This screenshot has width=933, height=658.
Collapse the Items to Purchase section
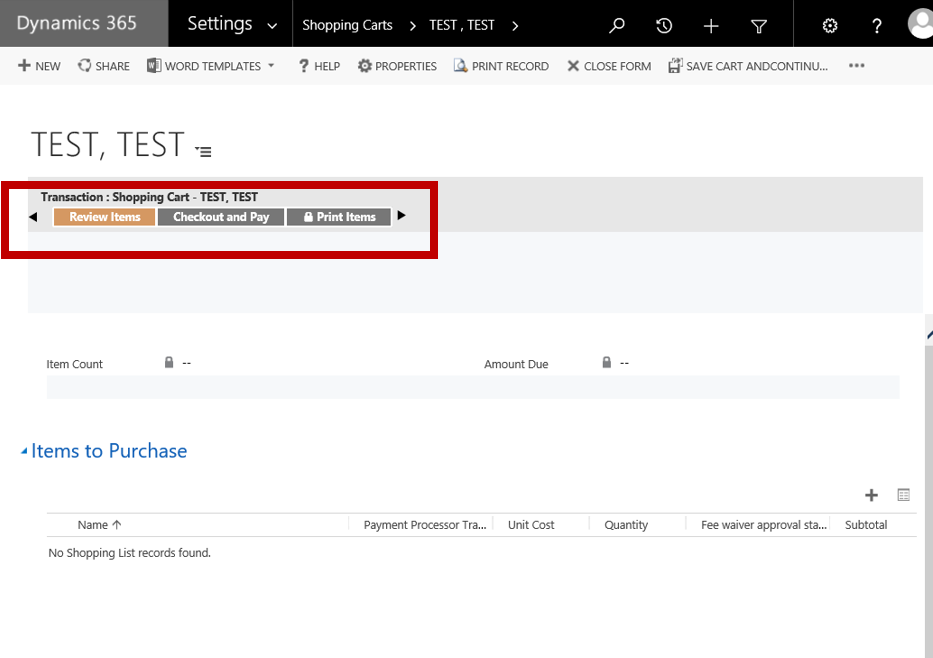[x=25, y=452]
